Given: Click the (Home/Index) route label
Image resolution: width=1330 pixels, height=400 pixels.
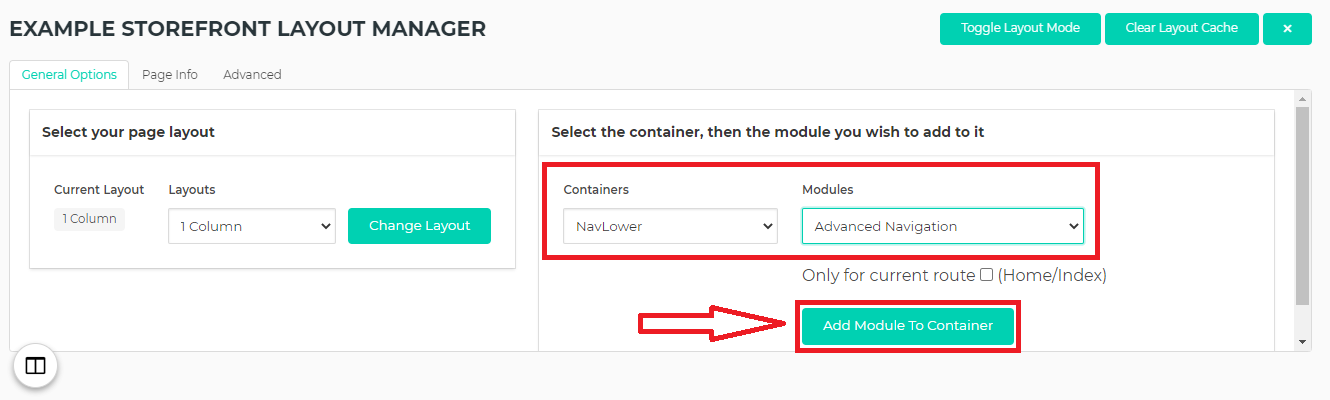Looking at the screenshot, I should tap(1052, 275).
